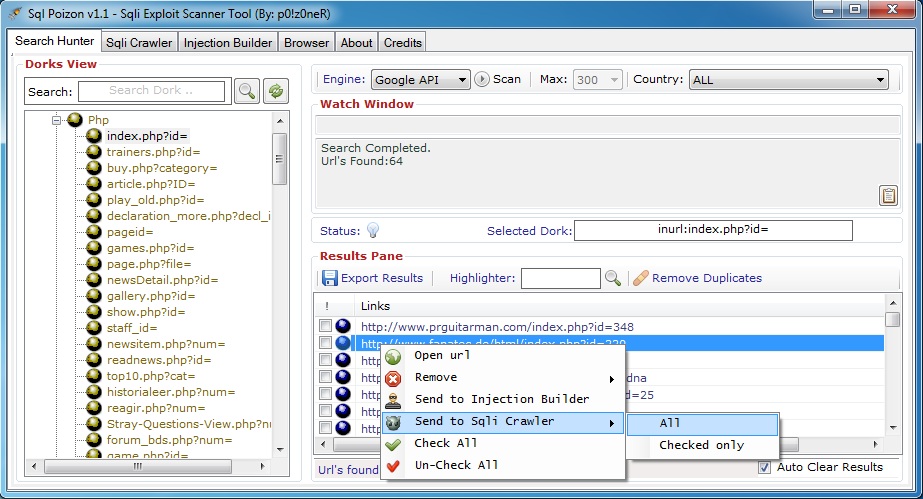Click Export Results

[382, 278]
